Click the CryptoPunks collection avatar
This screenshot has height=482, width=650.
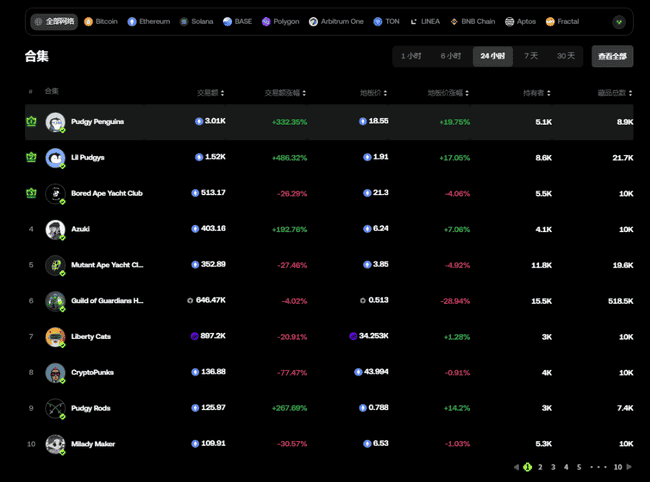pyautogui.click(x=55, y=372)
